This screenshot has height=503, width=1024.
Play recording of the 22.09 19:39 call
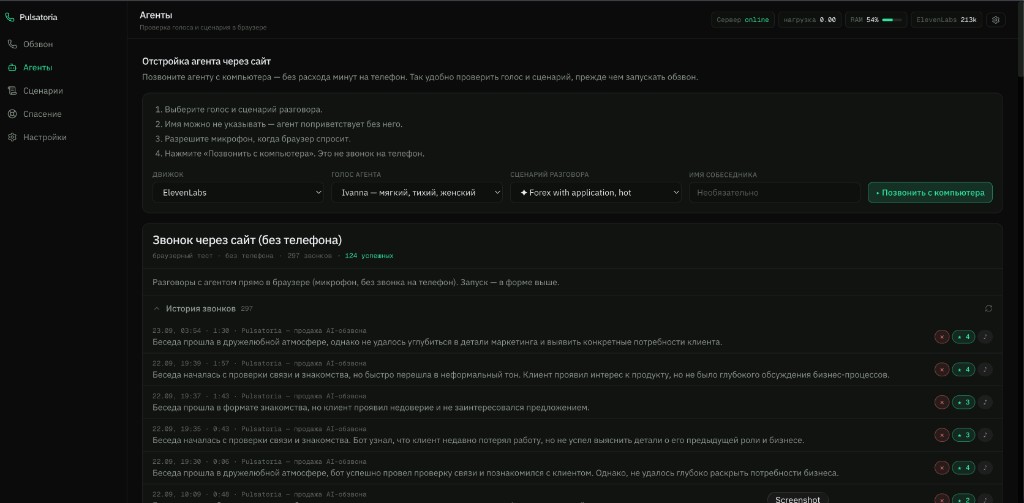[x=985, y=370]
